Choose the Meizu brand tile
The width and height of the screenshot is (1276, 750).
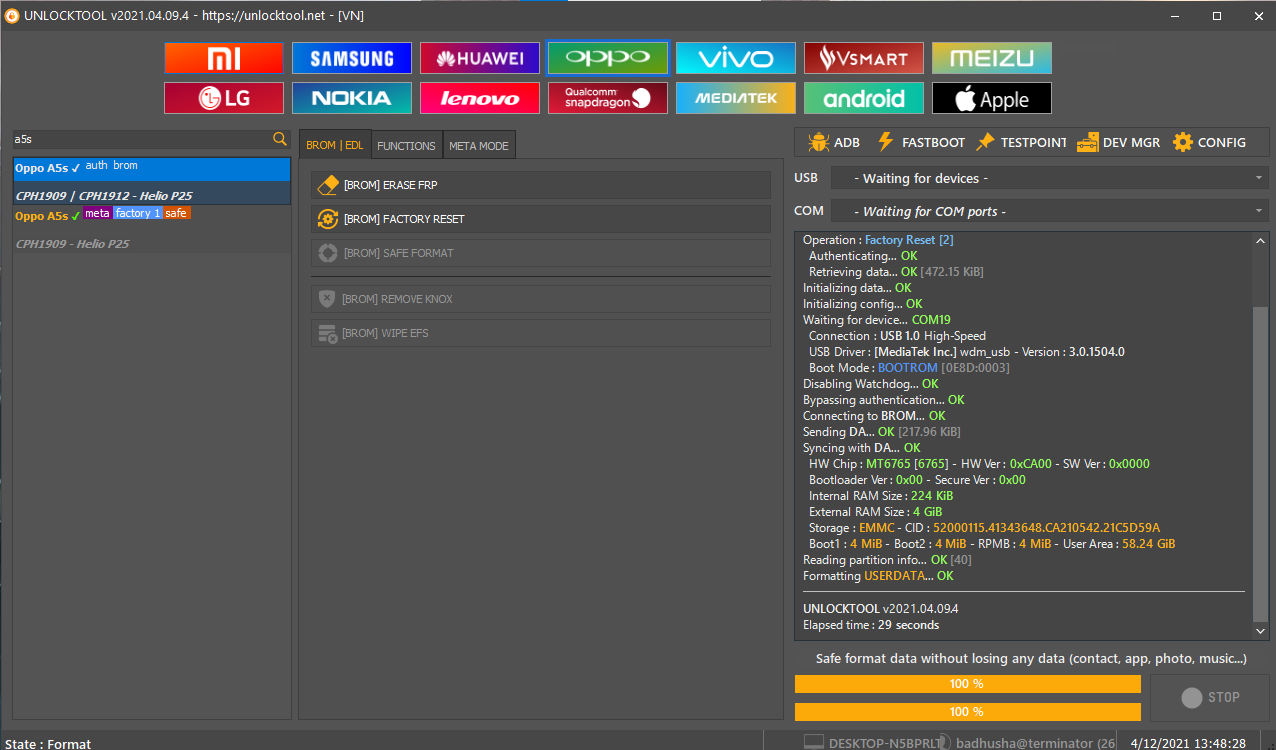(x=992, y=58)
